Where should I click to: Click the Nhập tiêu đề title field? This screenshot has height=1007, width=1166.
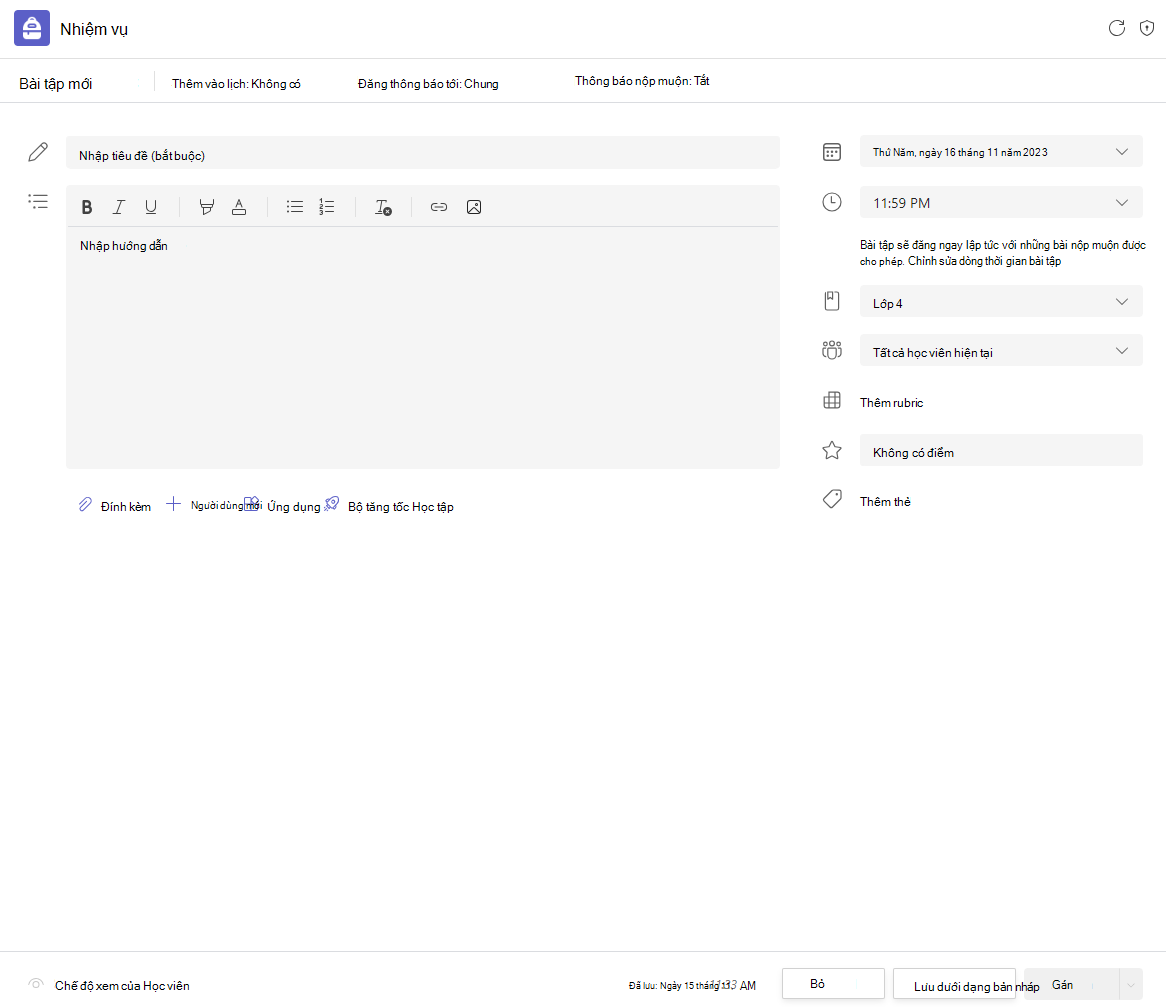click(x=422, y=153)
